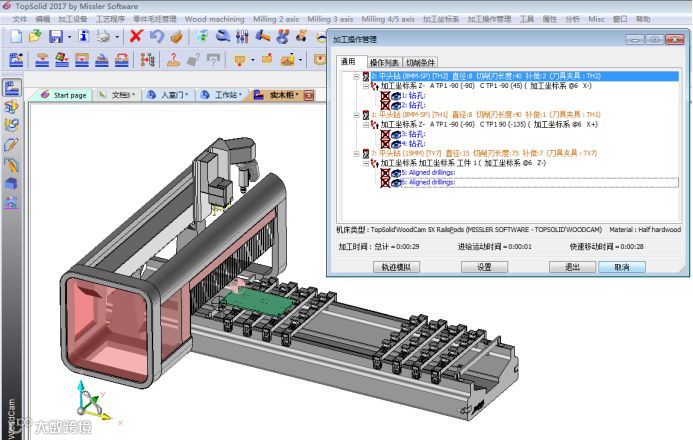The height and width of the screenshot is (441, 693).
Task: Click the 取消 button
Action: [621, 267]
